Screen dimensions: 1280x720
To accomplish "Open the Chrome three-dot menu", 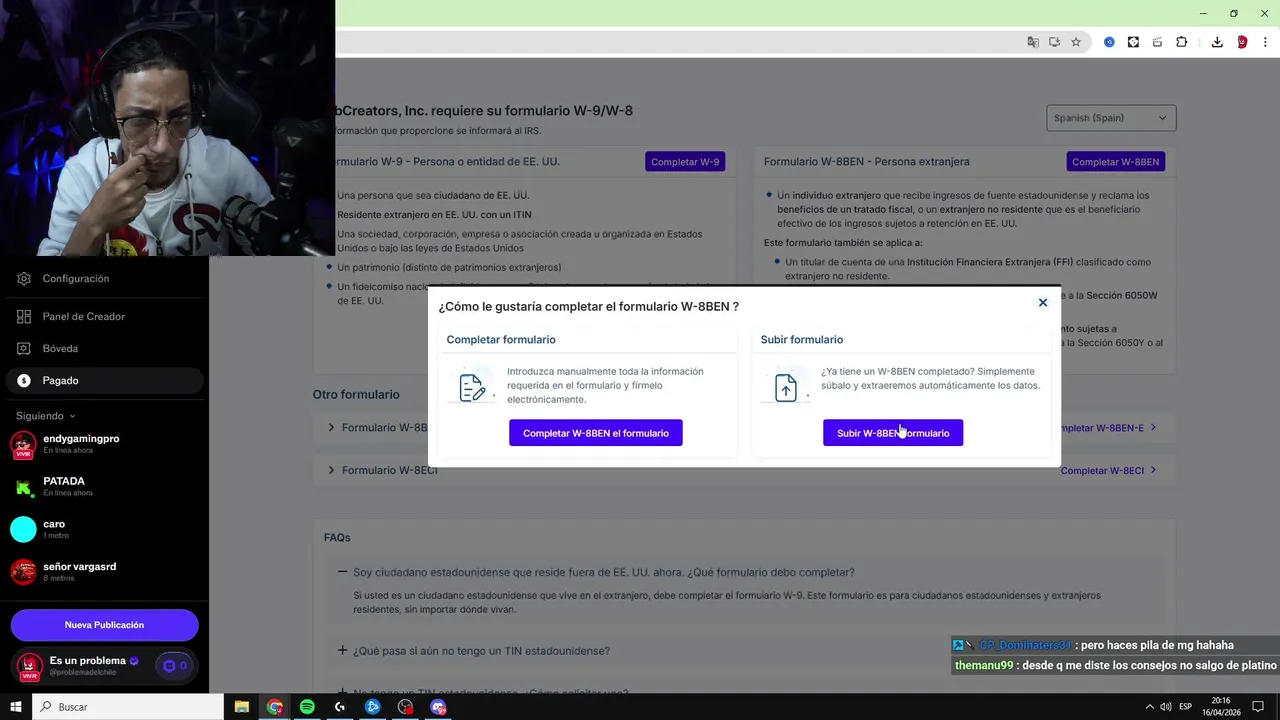I will pos(1265,42).
